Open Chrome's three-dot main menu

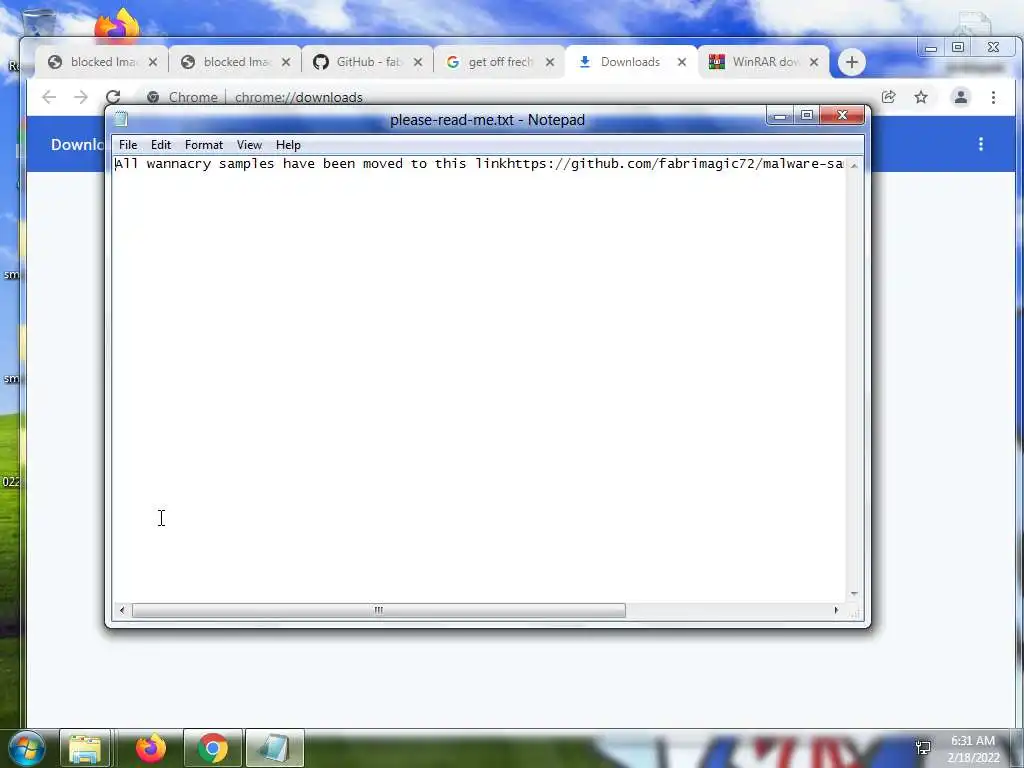(993, 97)
